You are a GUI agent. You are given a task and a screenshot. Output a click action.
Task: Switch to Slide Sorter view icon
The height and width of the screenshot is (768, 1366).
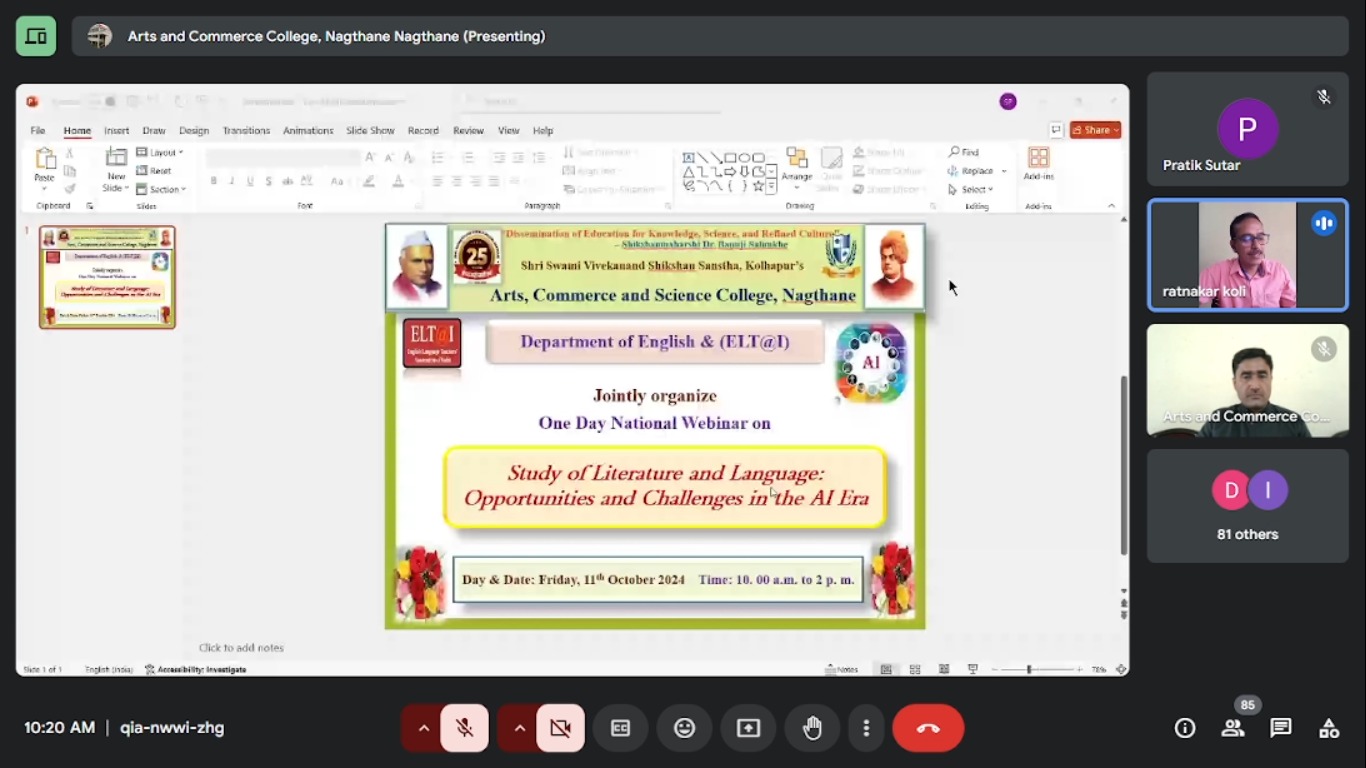coord(915,669)
